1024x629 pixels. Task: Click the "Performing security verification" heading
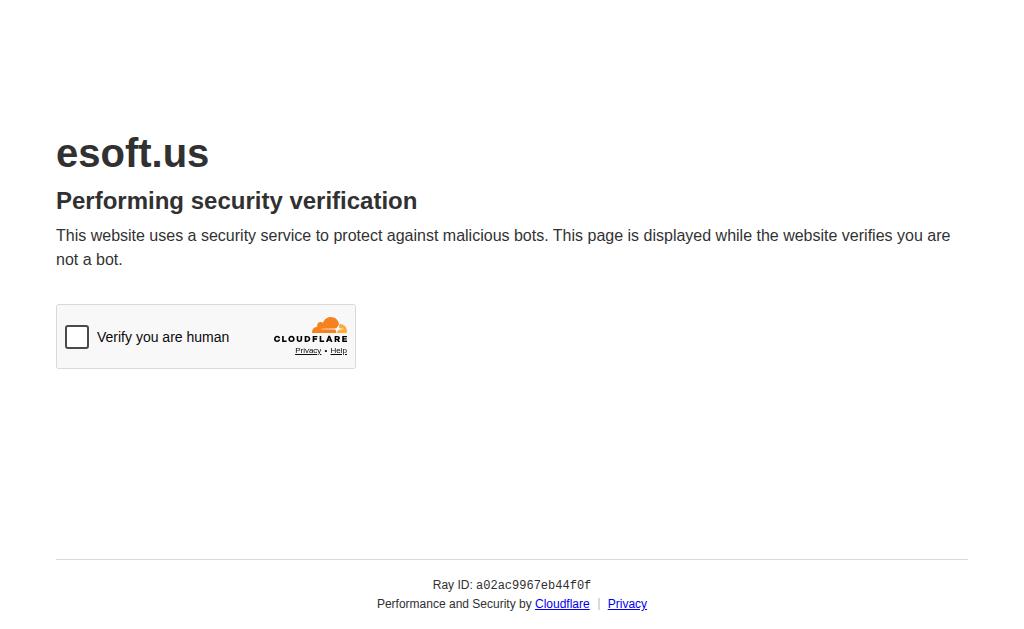click(x=236, y=201)
